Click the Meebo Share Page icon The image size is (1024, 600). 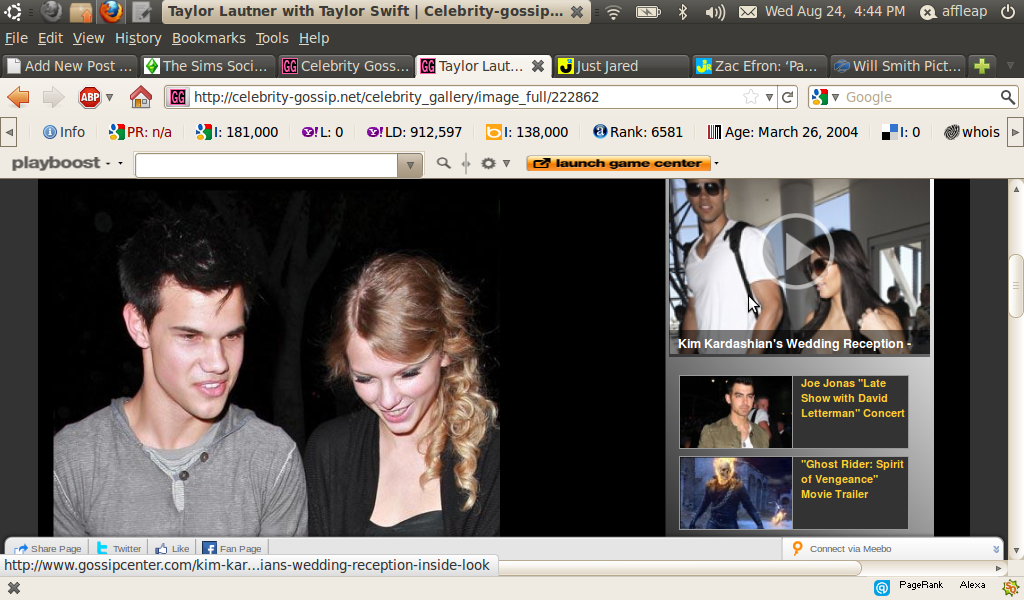[x=22, y=549]
